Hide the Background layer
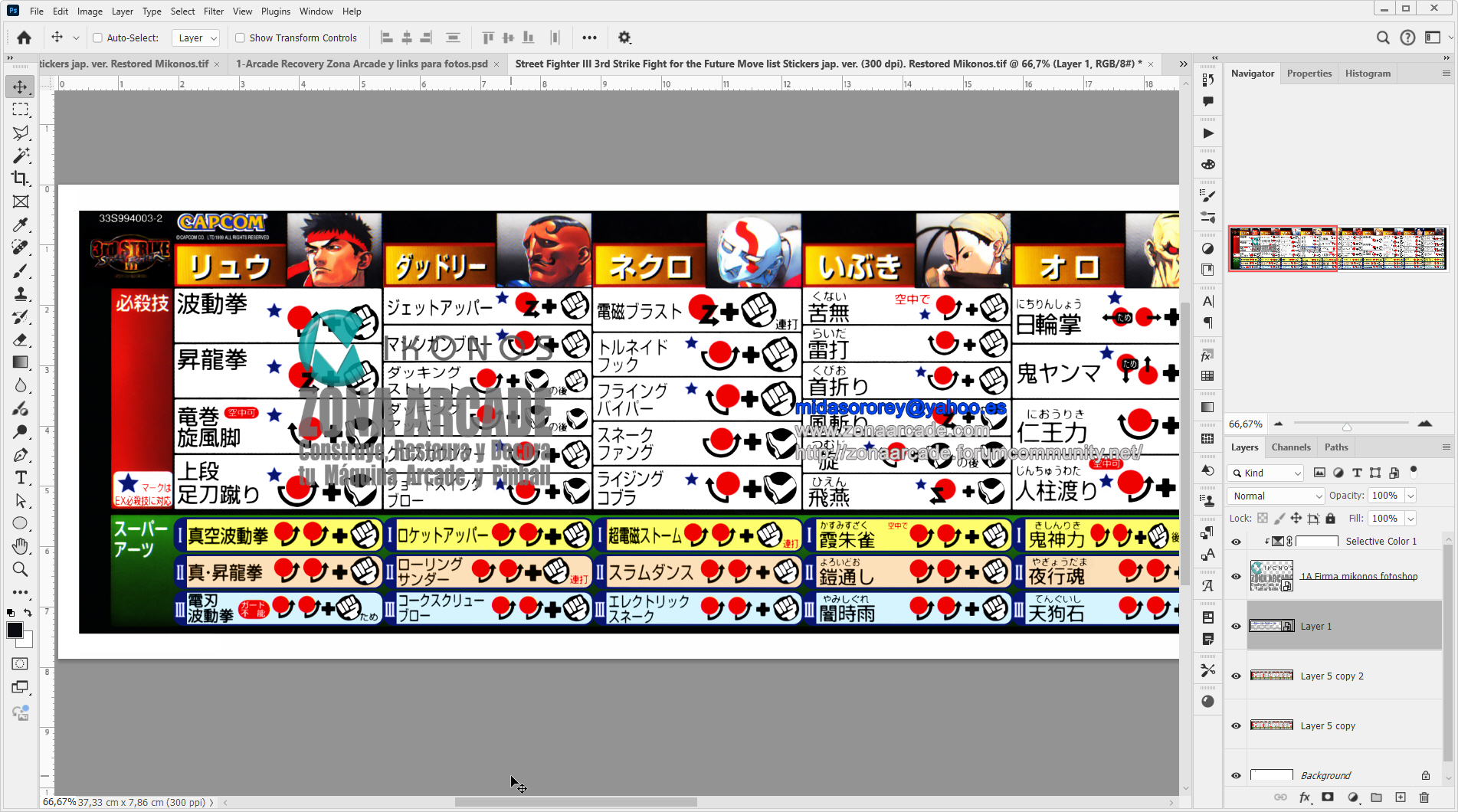 pos(1236,775)
